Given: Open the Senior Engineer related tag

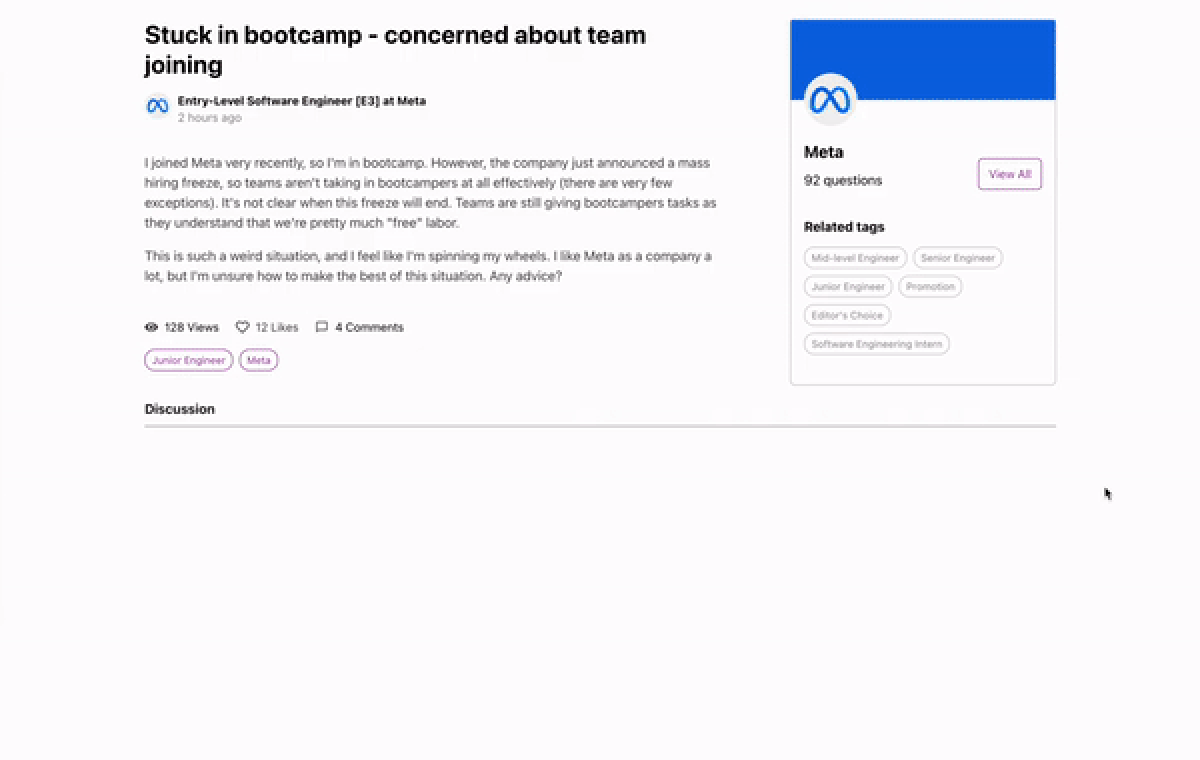Looking at the screenshot, I should coord(958,258).
